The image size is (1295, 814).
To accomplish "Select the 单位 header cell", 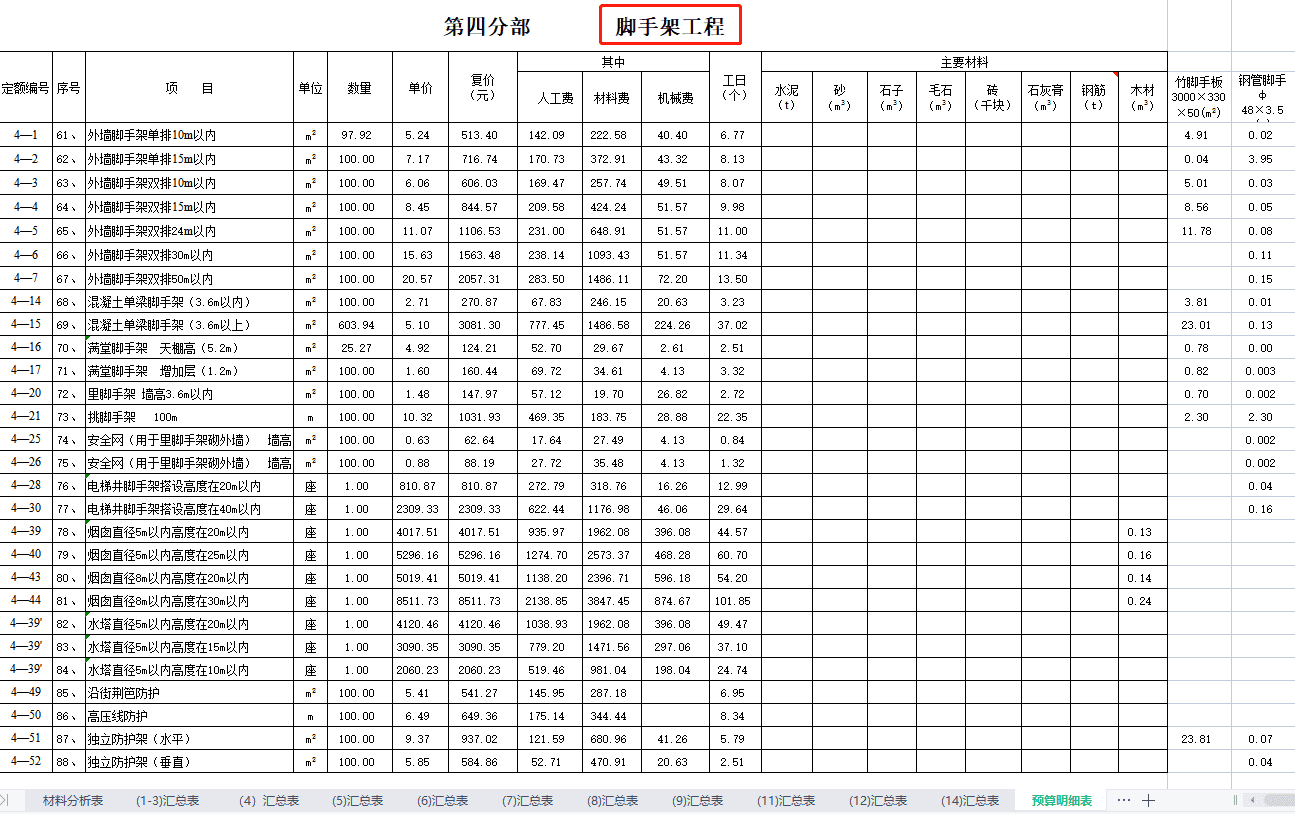I will tap(311, 88).
